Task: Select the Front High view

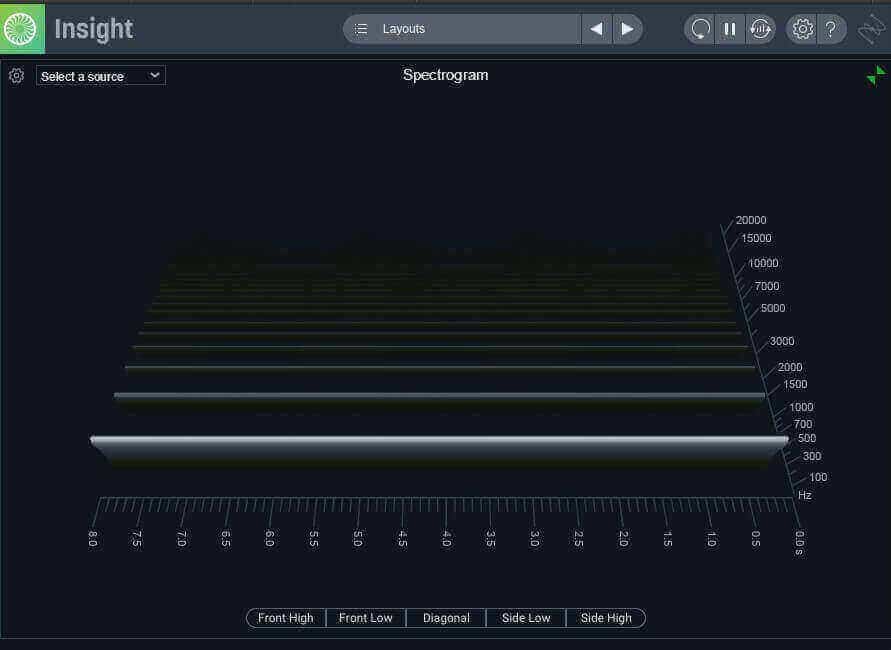Action: pos(286,618)
